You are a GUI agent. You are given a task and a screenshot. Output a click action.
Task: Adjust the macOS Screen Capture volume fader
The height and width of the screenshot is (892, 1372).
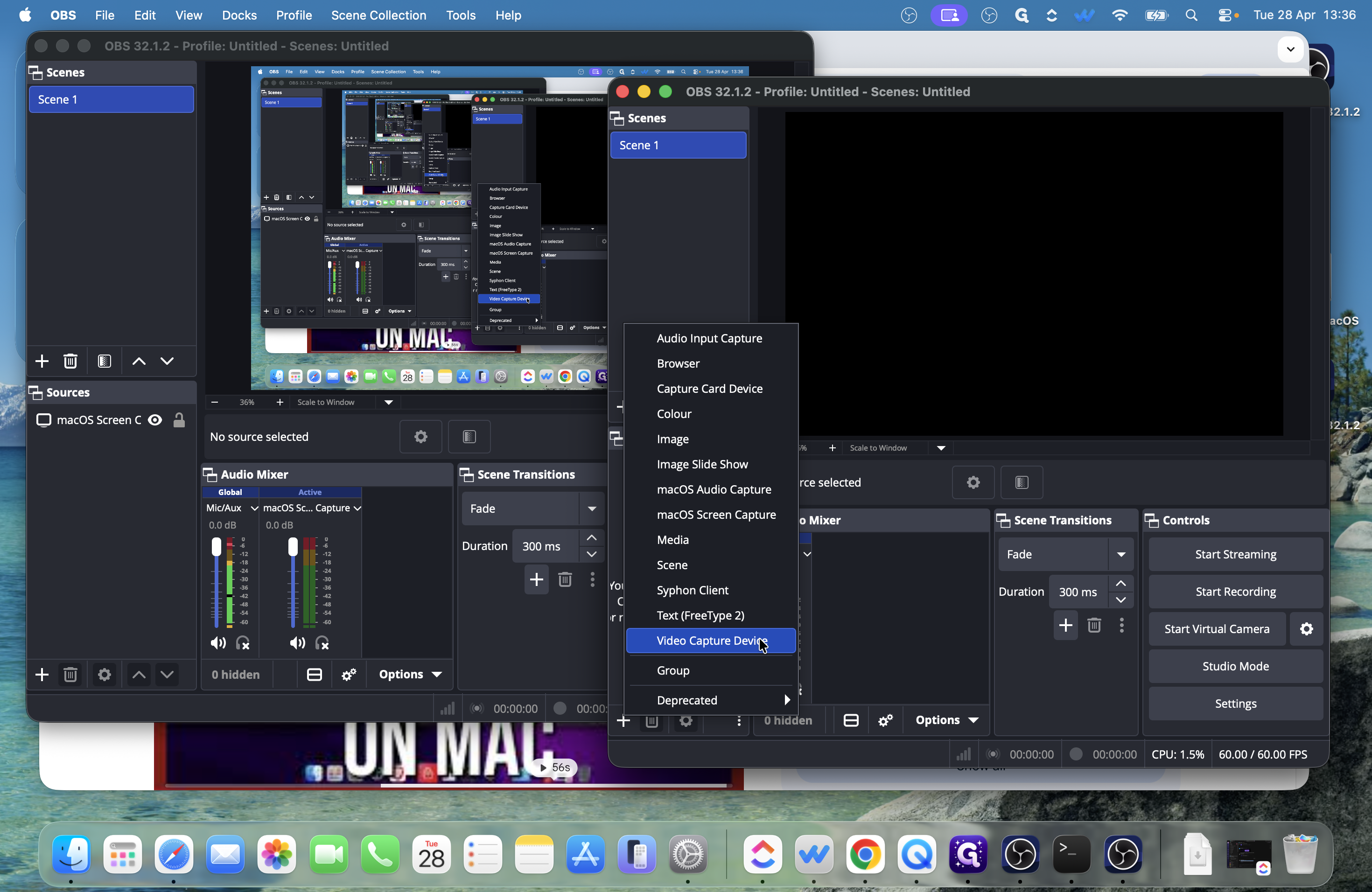293,546
